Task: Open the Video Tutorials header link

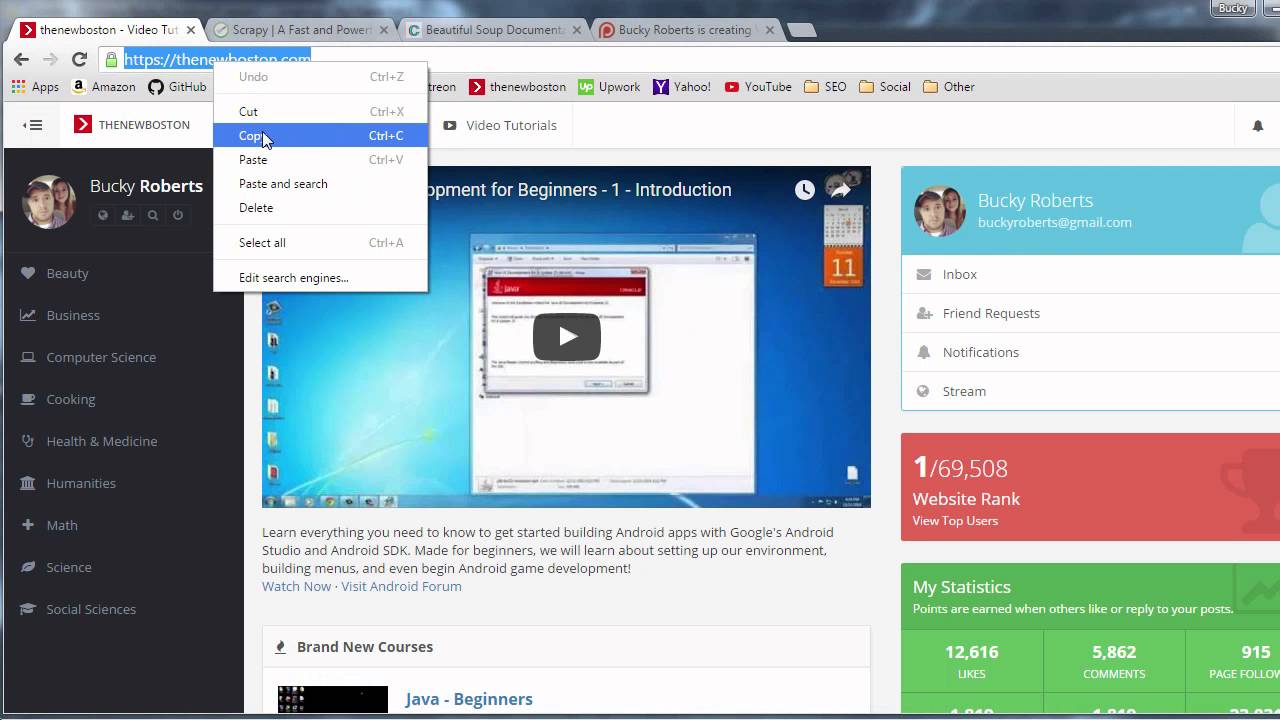Action: (500, 125)
